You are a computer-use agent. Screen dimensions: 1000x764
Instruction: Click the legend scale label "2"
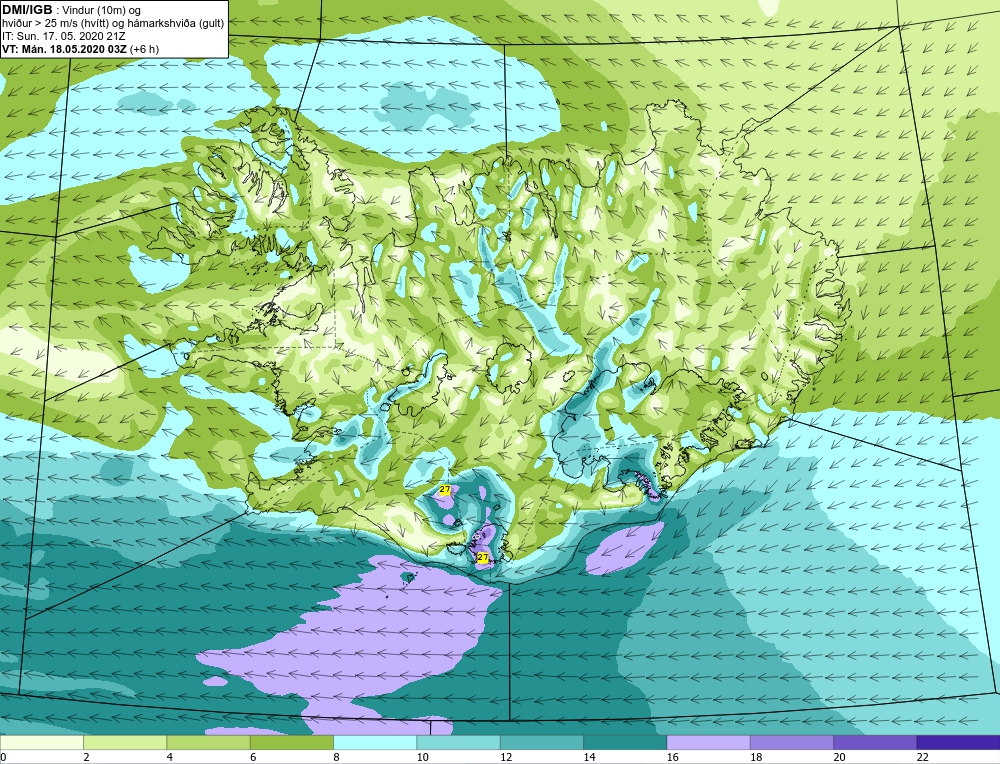click(86, 757)
